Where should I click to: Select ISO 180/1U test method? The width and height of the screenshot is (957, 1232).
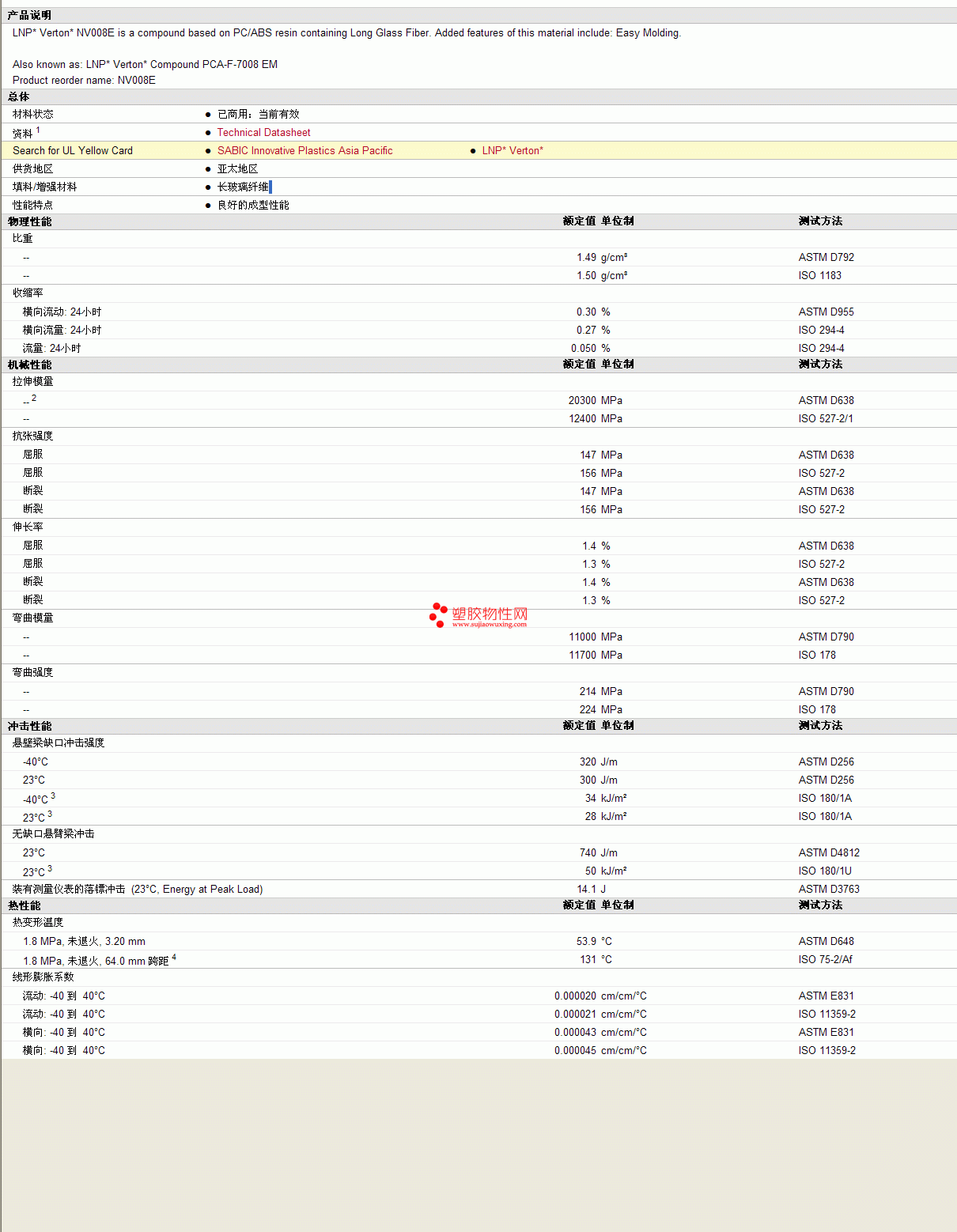click(x=825, y=871)
